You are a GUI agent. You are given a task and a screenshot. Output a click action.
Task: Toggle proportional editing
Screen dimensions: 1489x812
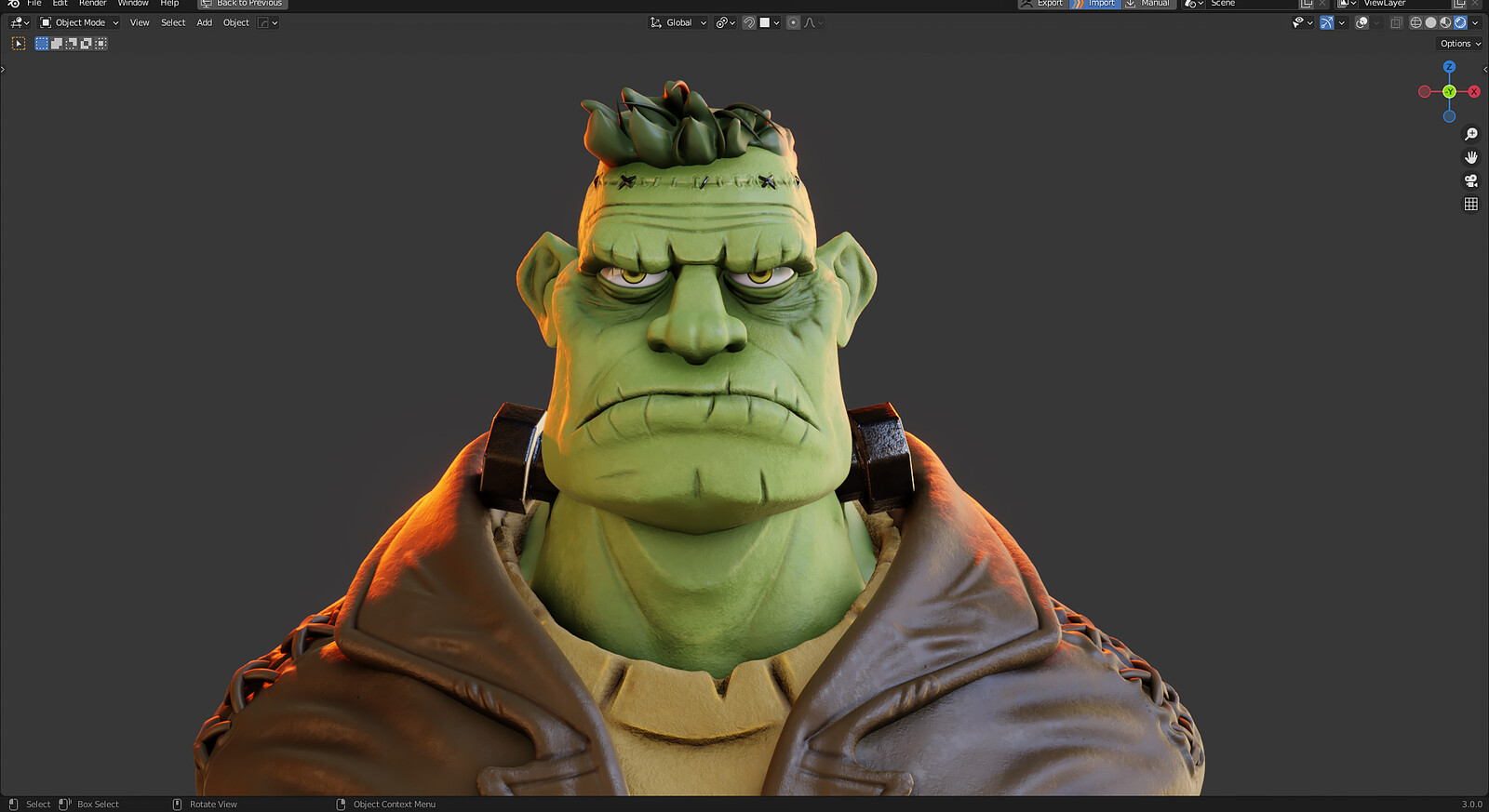(x=793, y=22)
